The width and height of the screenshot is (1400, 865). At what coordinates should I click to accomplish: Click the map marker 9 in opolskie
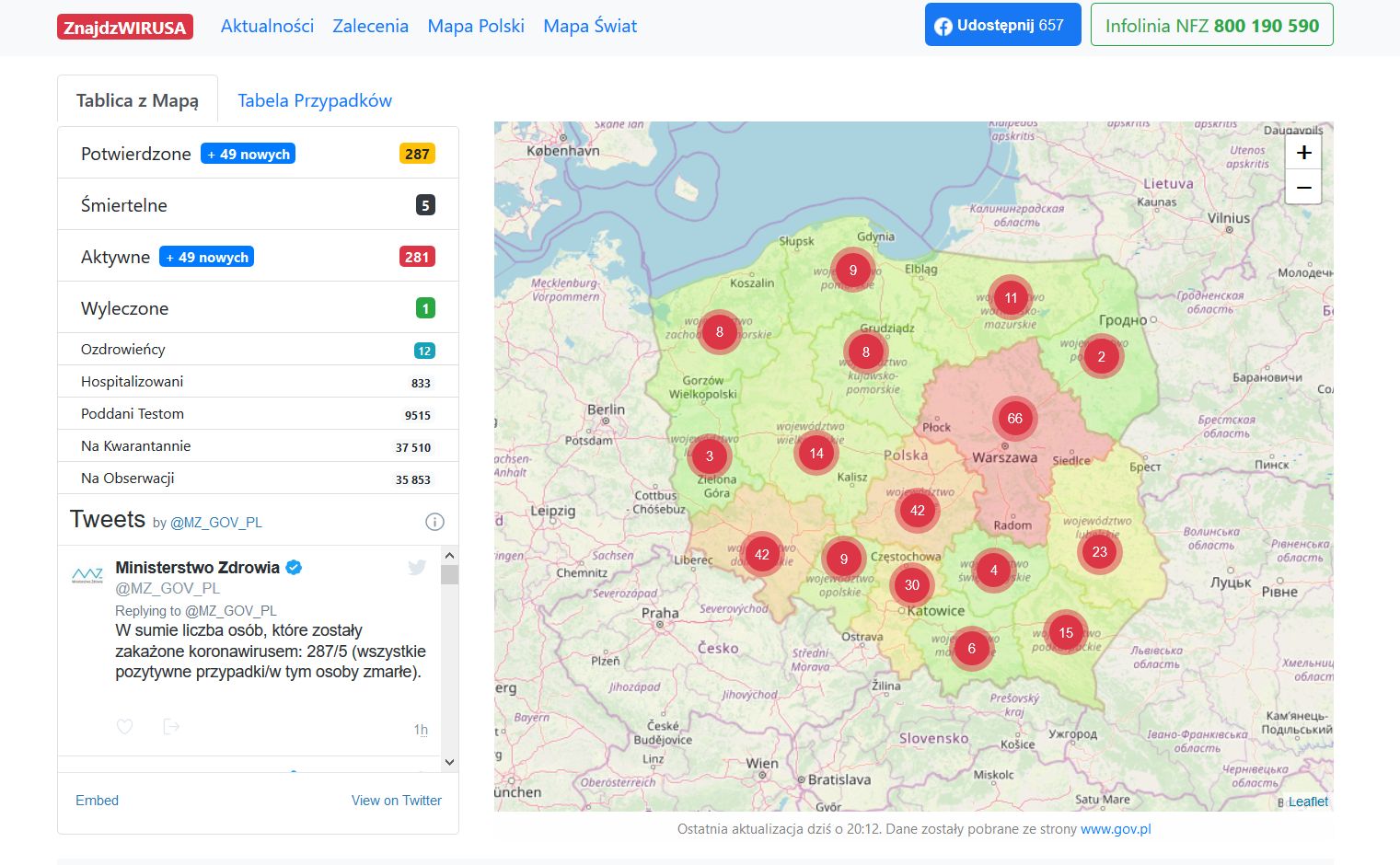(x=843, y=559)
